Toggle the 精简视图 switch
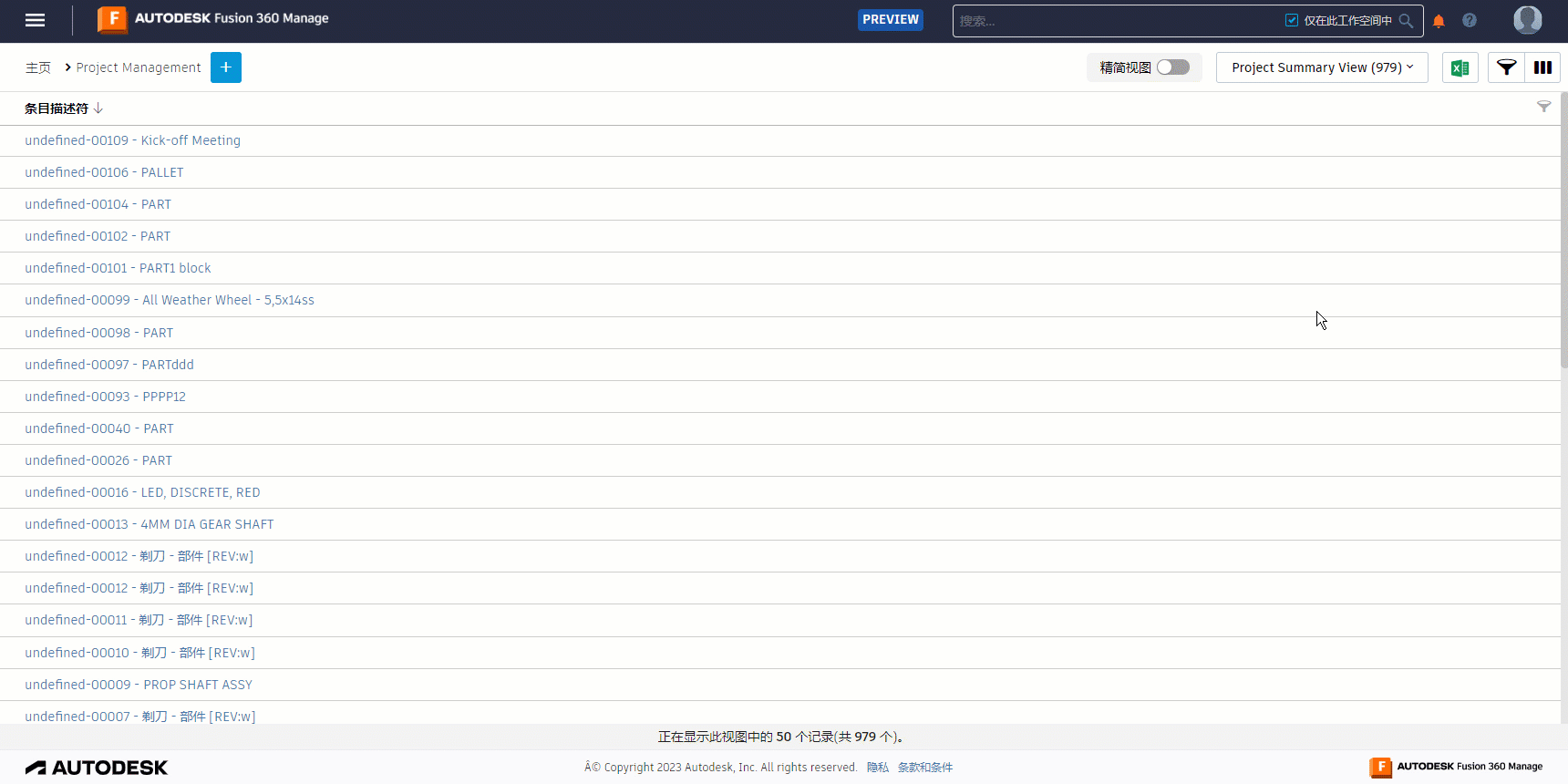The width and height of the screenshot is (1568, 784). pos(1173,67)
